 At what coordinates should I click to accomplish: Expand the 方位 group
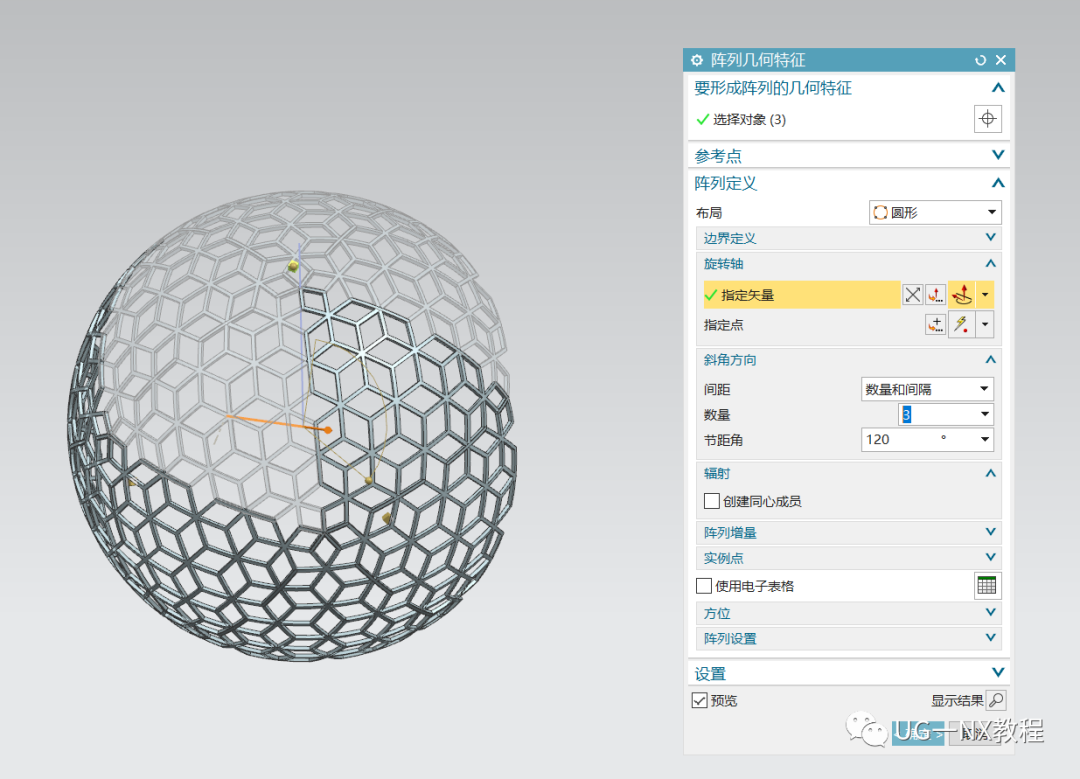pyautogui.click(x=990, y=612)
